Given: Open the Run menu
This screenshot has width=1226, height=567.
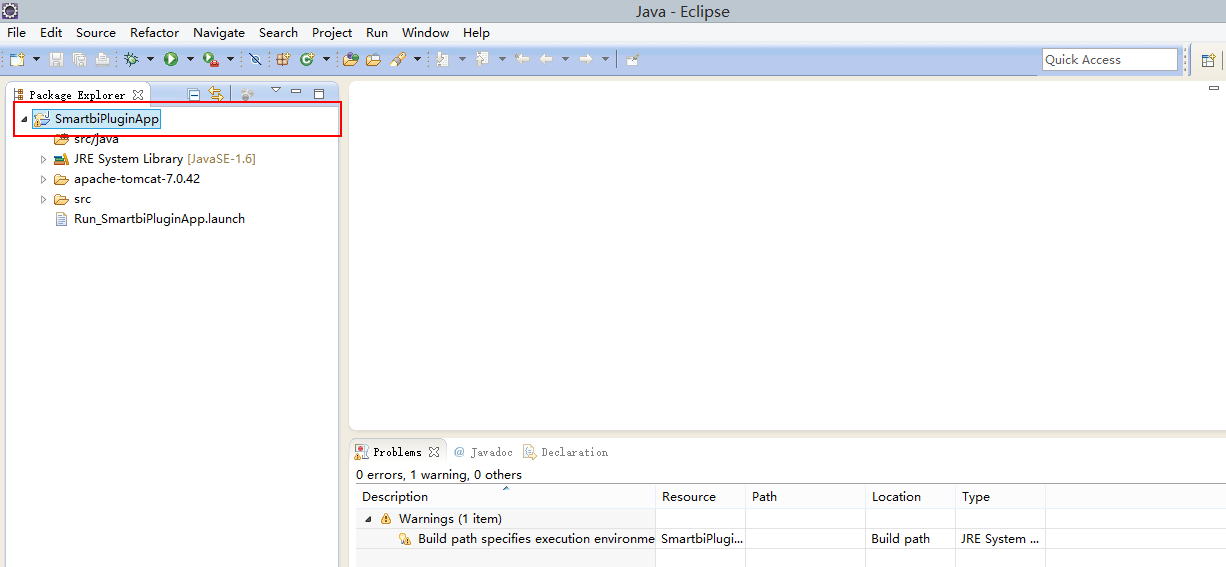Looking at the screenshot, I should coord(377,32).
